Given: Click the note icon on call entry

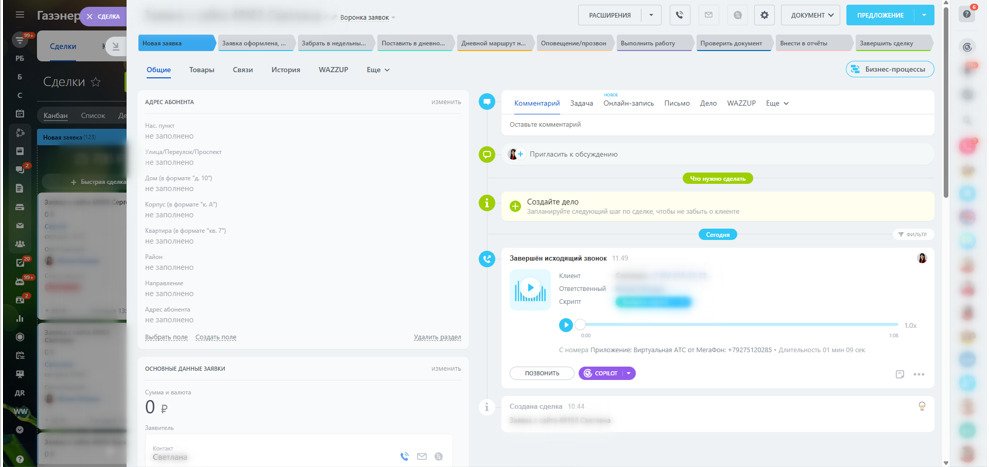Looking at the screenshot, I should coord(900,374).
